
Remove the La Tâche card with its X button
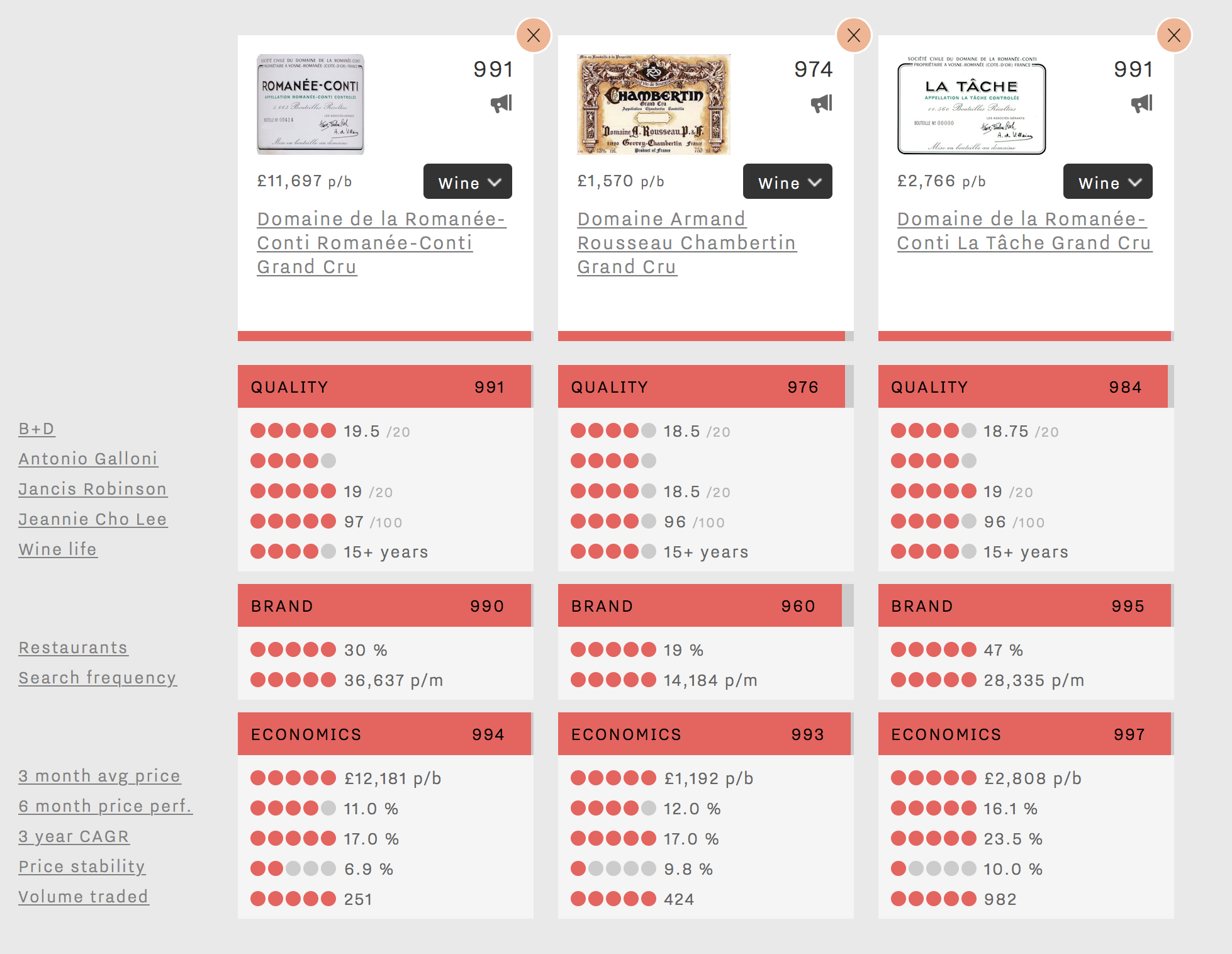1174,35
